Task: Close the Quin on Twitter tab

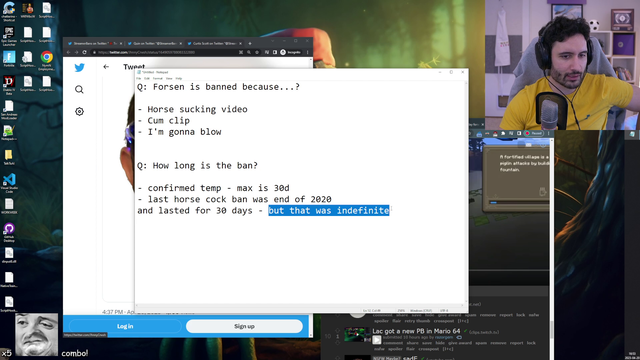Action: [180, 43]
